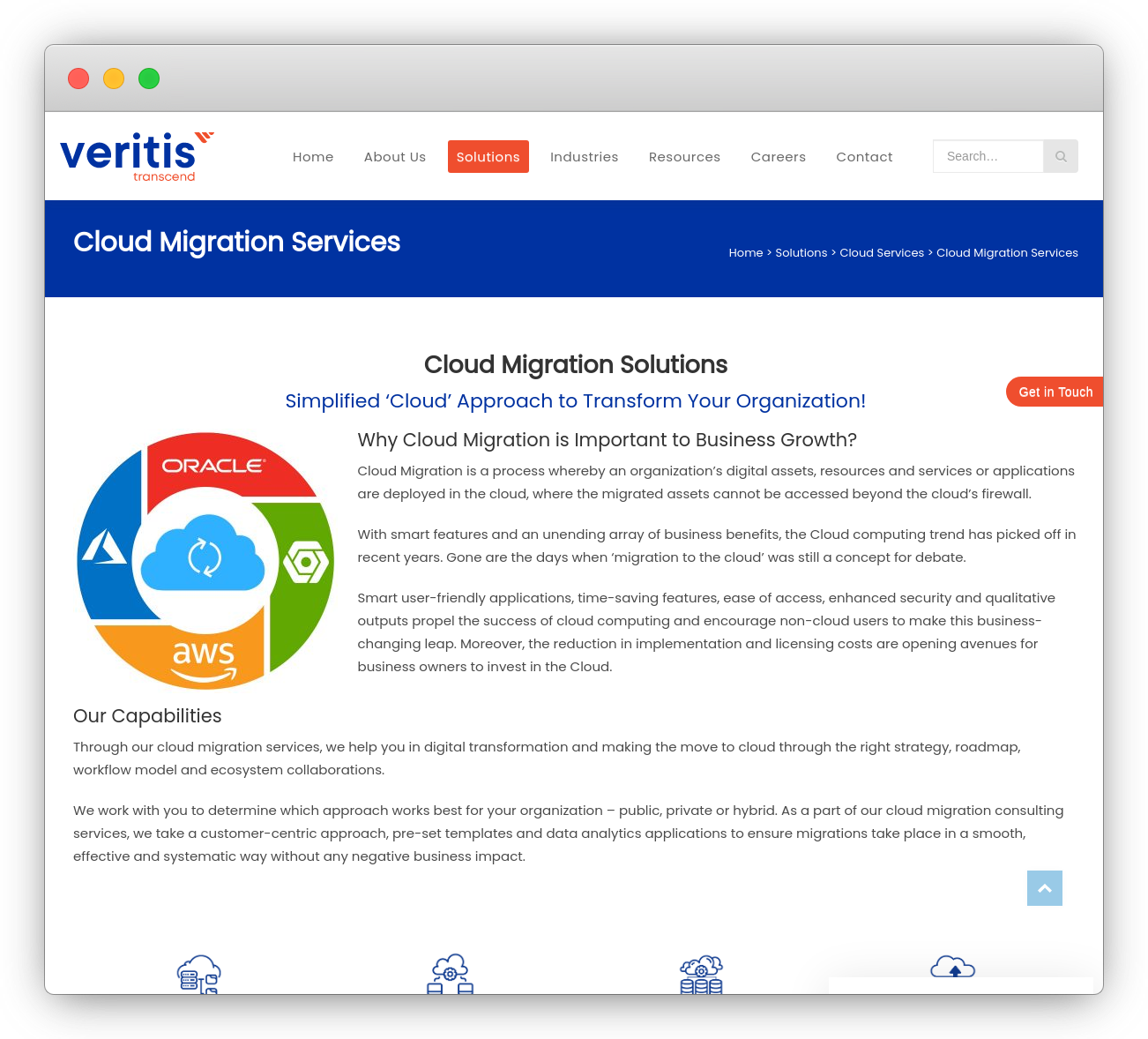Click inside the Search field
This screenshot has width=1148, height=1039.
click(x=988, y=156)
